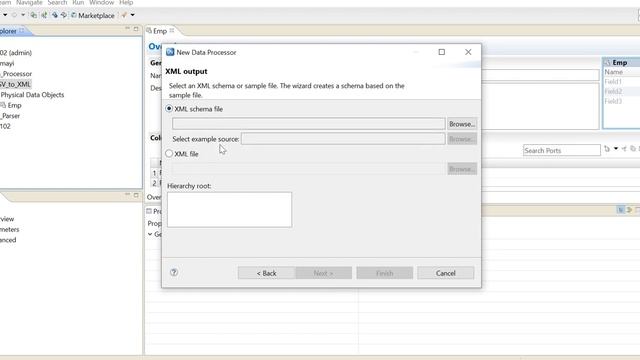Image resolution: width=640 pixels, height=360 pixels.
Task: Open wizard help question mark icon
Action: (174, 272)
